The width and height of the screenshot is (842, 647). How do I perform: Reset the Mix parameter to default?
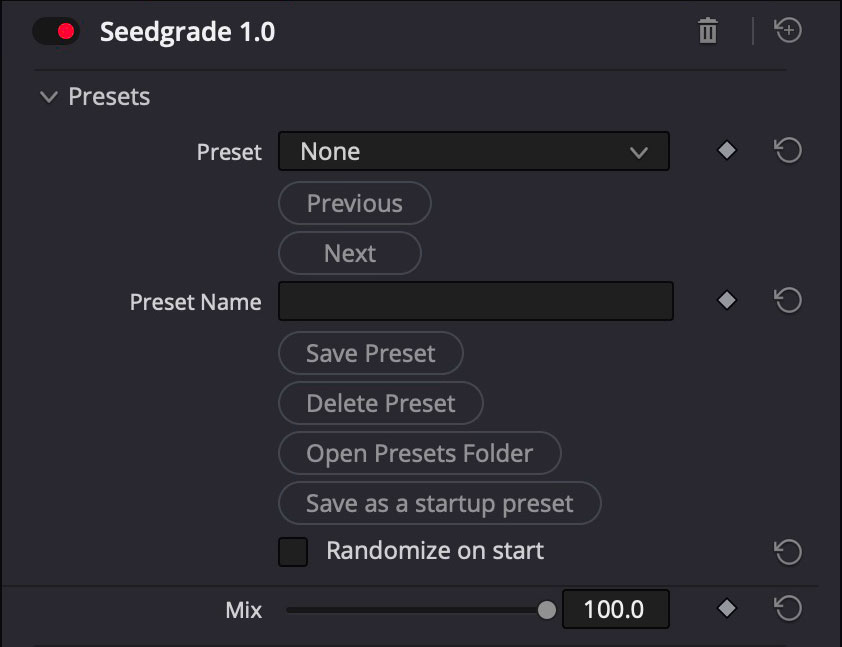pos(787,608)
